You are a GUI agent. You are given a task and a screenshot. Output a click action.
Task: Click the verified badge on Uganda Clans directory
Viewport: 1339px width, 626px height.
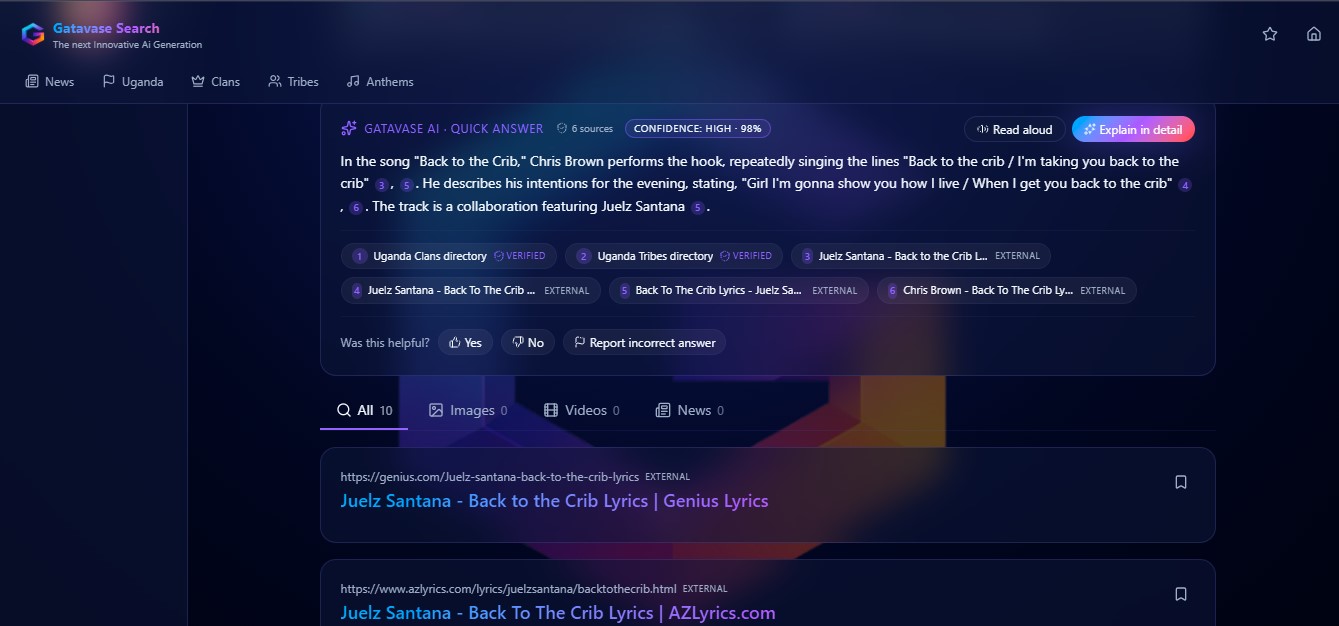[x=519, y=256]
